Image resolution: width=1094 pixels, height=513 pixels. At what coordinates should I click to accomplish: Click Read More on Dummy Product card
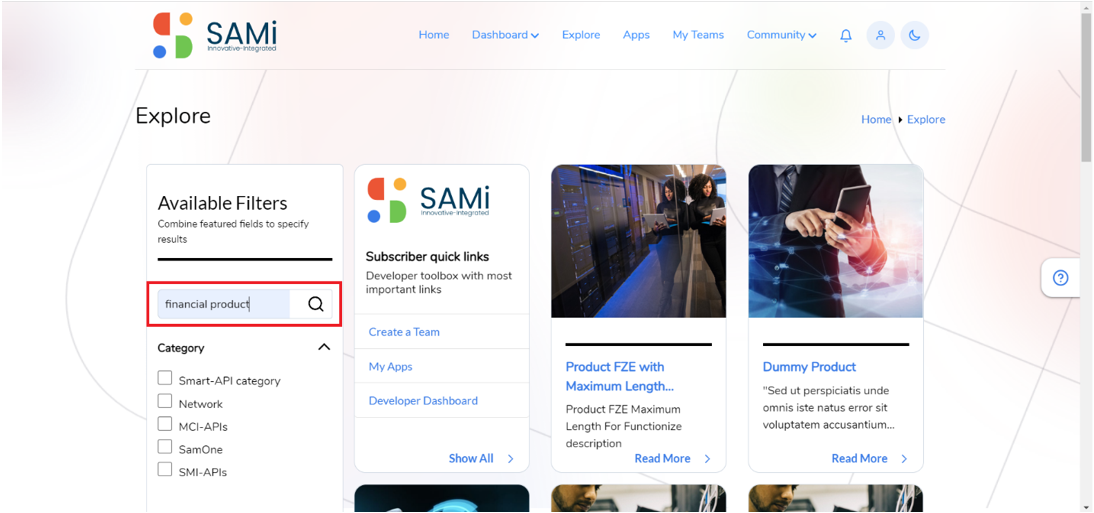click(860, 459)
